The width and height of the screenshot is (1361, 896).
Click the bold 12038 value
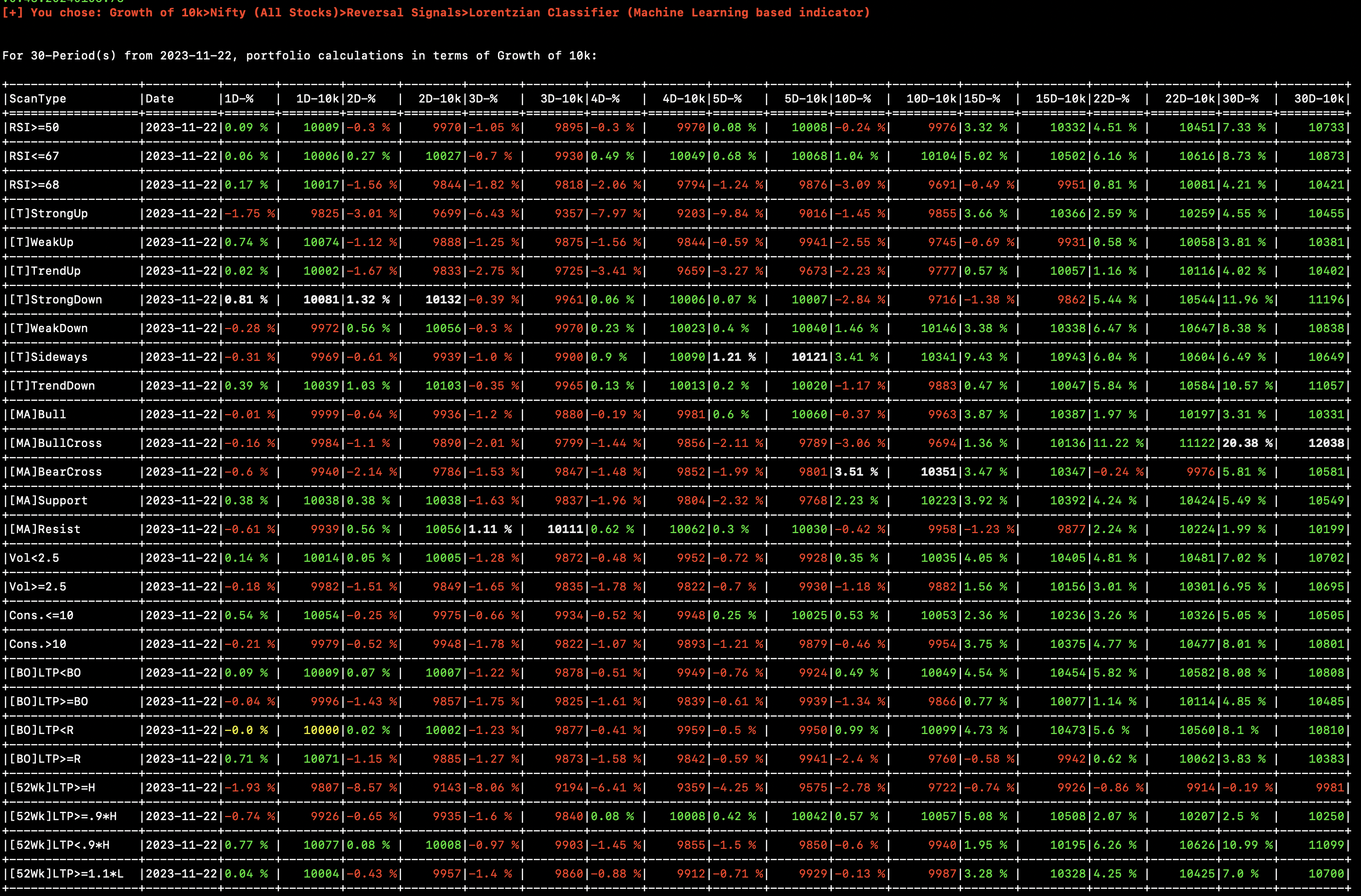[x=1326, y=443]
